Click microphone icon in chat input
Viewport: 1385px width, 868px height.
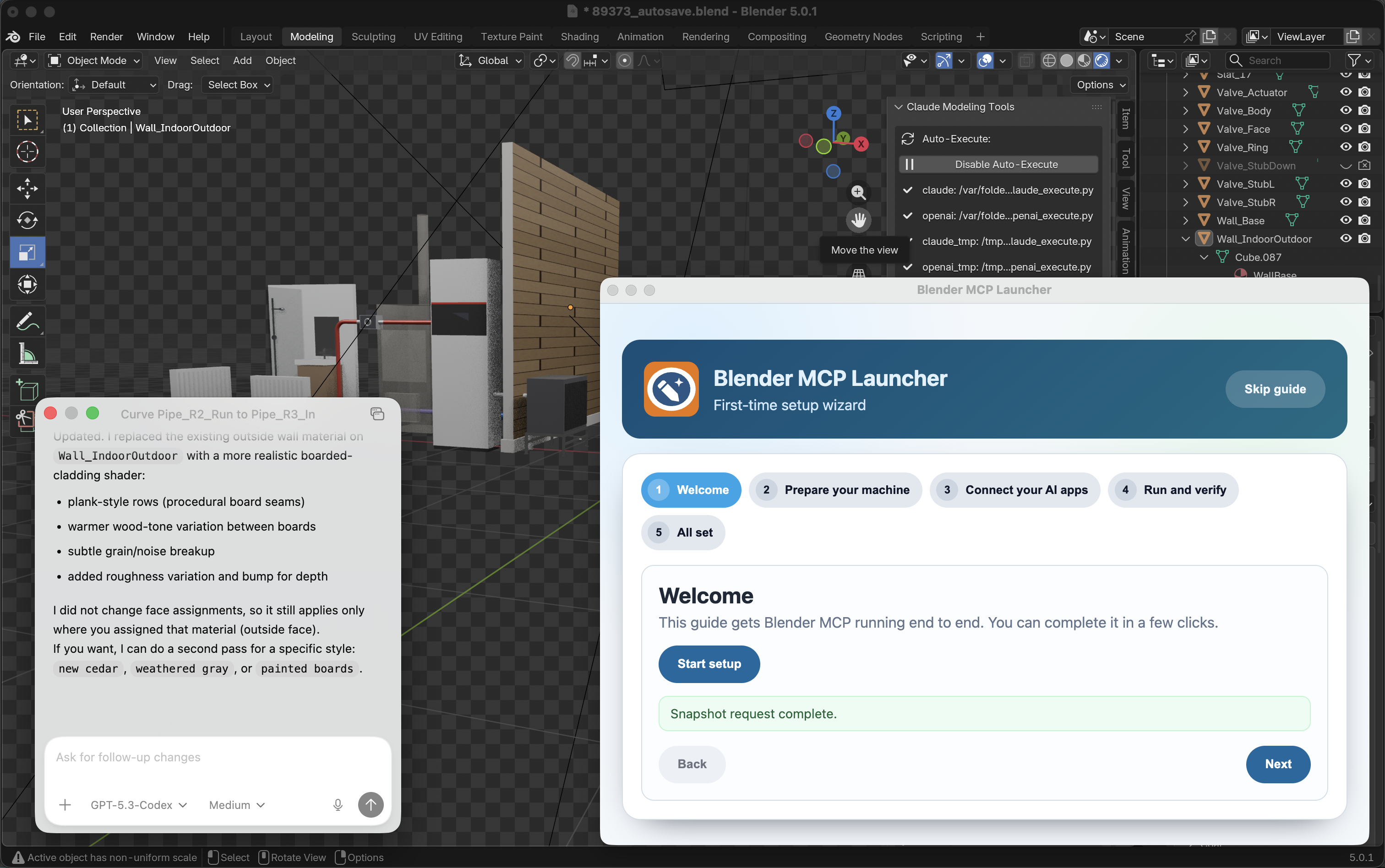pyautogui.click(x=338, y=805)
